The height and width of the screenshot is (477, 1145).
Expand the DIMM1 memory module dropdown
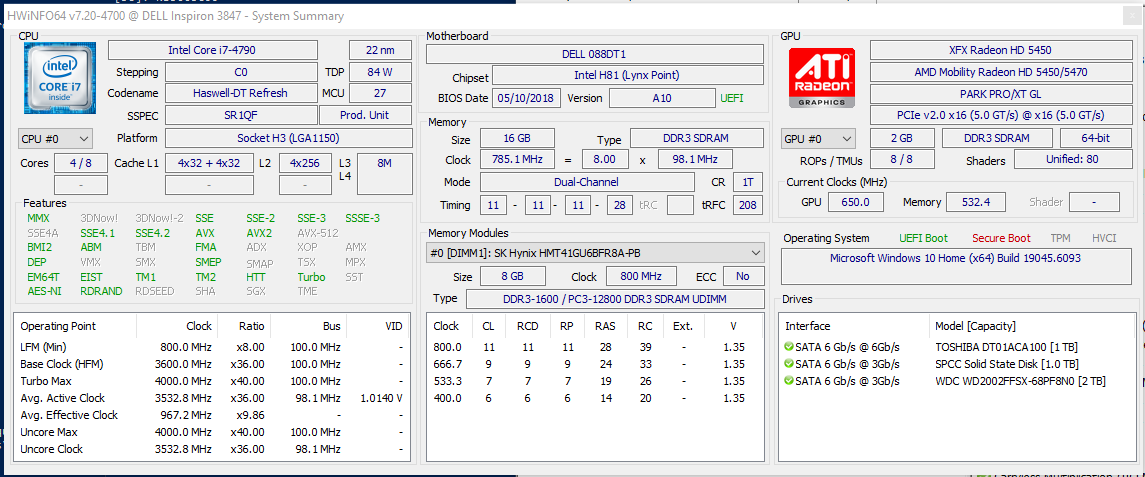click(755, 253)
